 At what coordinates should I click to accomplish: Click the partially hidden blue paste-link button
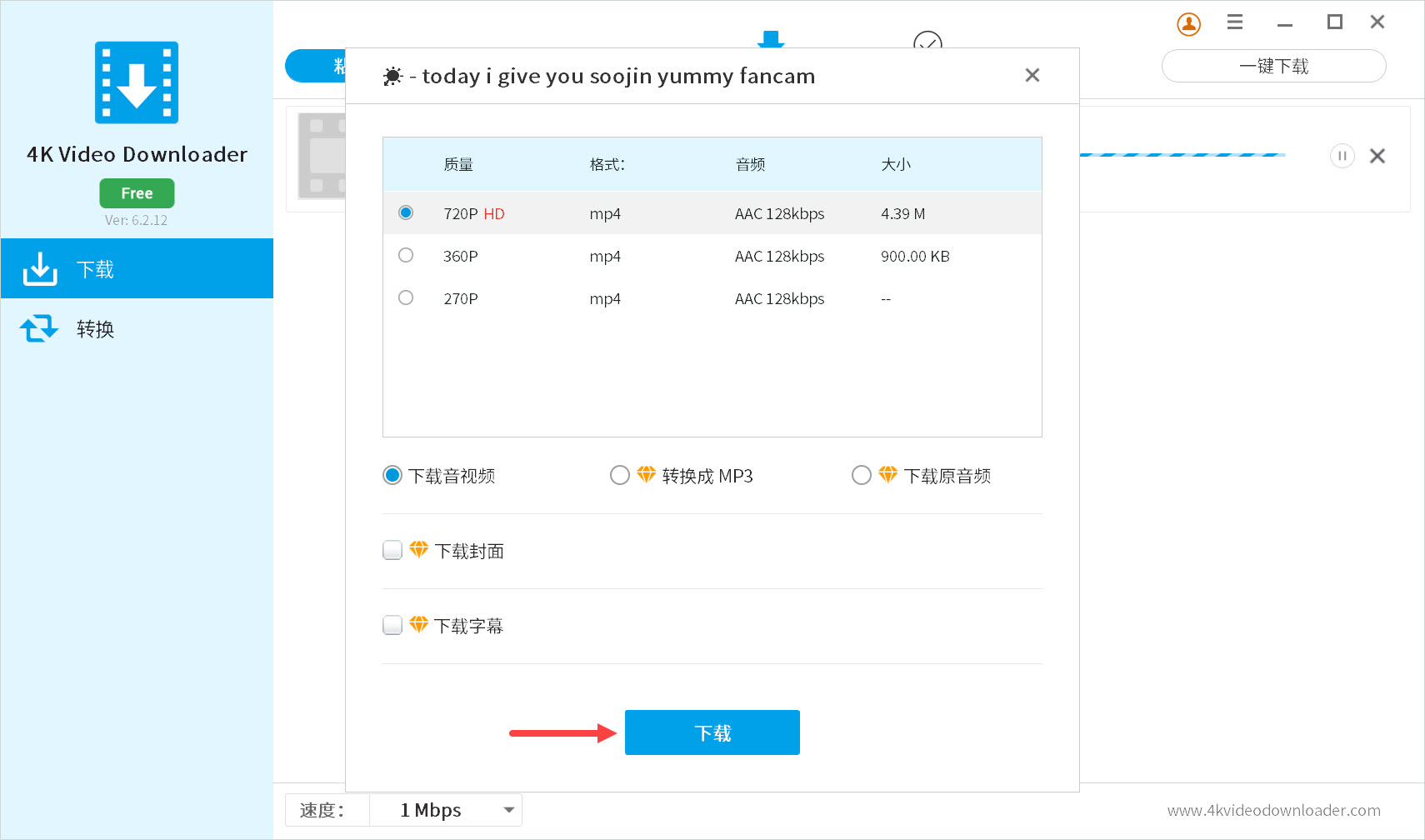tap(315, 66)
